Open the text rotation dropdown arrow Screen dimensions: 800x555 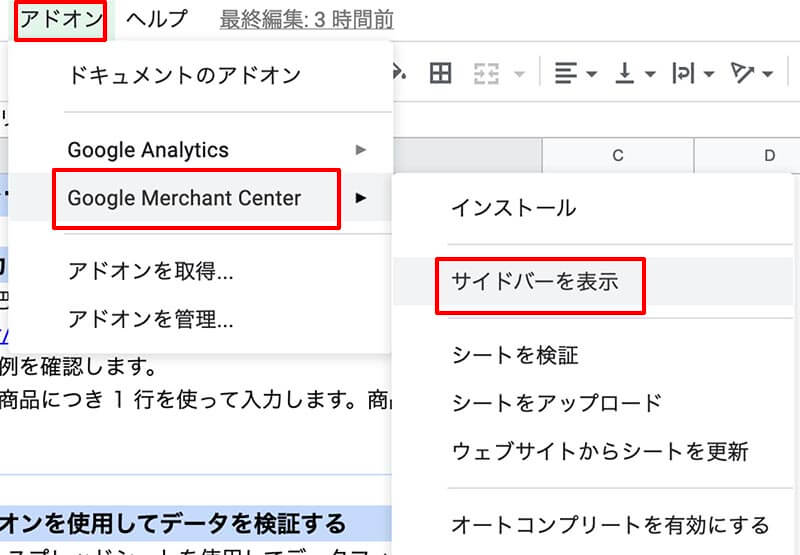[768, 74]
